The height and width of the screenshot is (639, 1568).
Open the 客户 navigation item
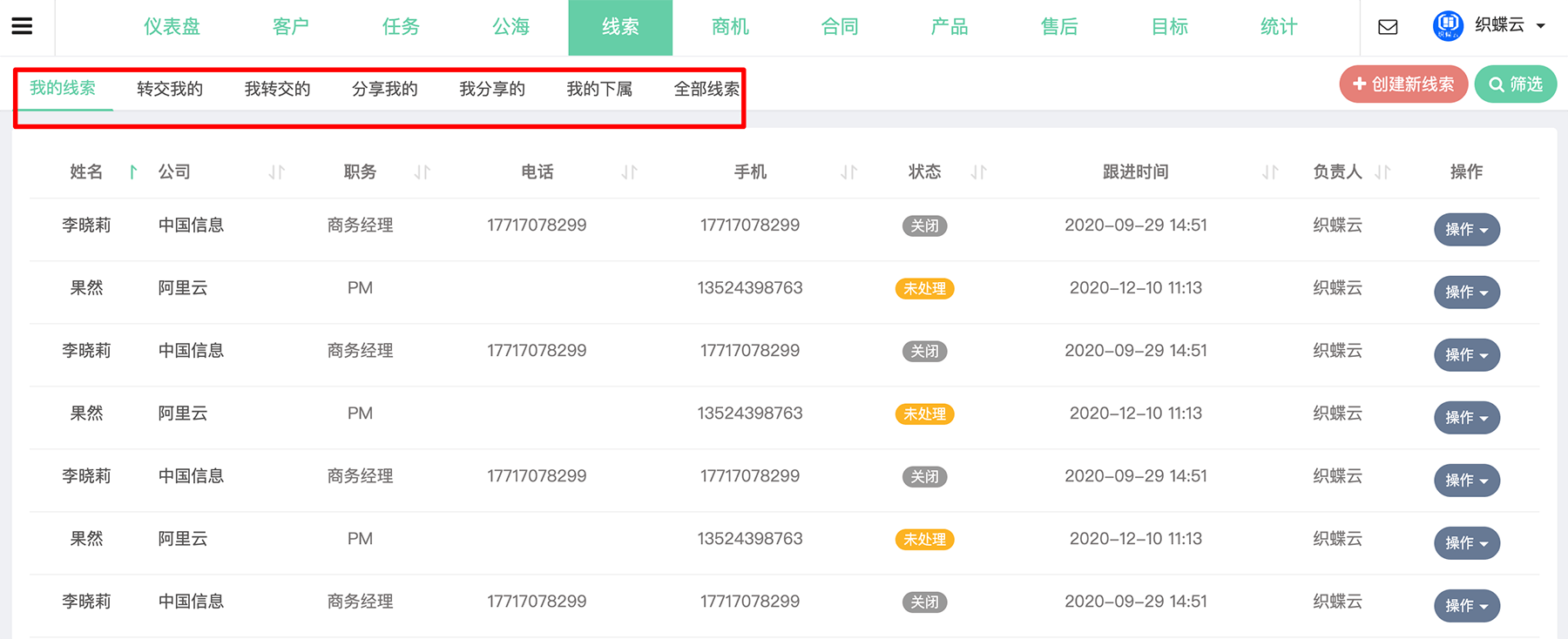pos(290,27)
